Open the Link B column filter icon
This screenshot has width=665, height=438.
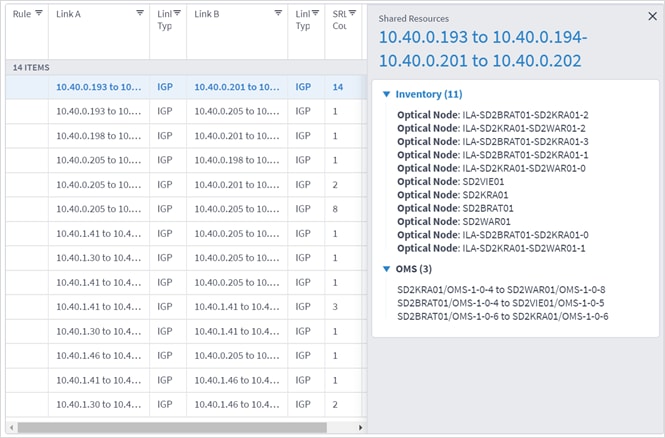click(278, 13)
